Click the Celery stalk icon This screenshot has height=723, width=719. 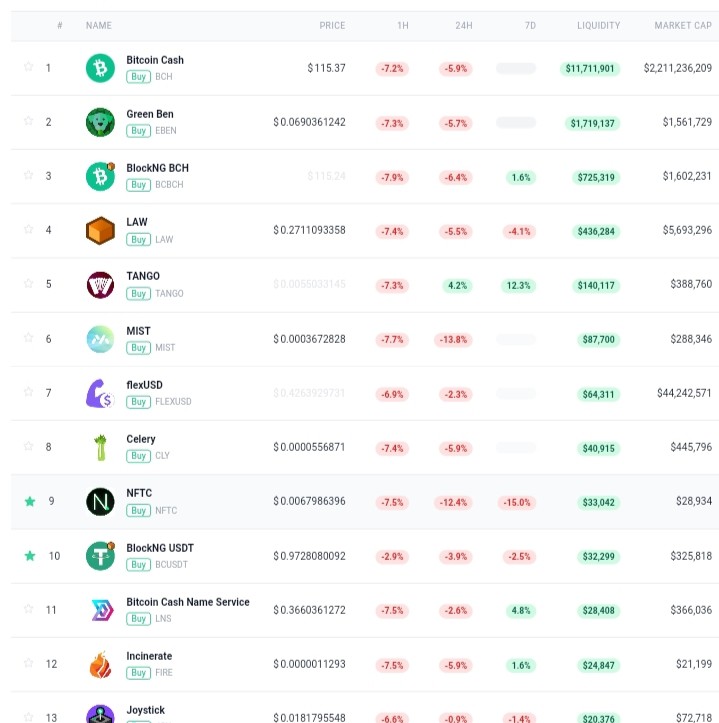[100, 447]
